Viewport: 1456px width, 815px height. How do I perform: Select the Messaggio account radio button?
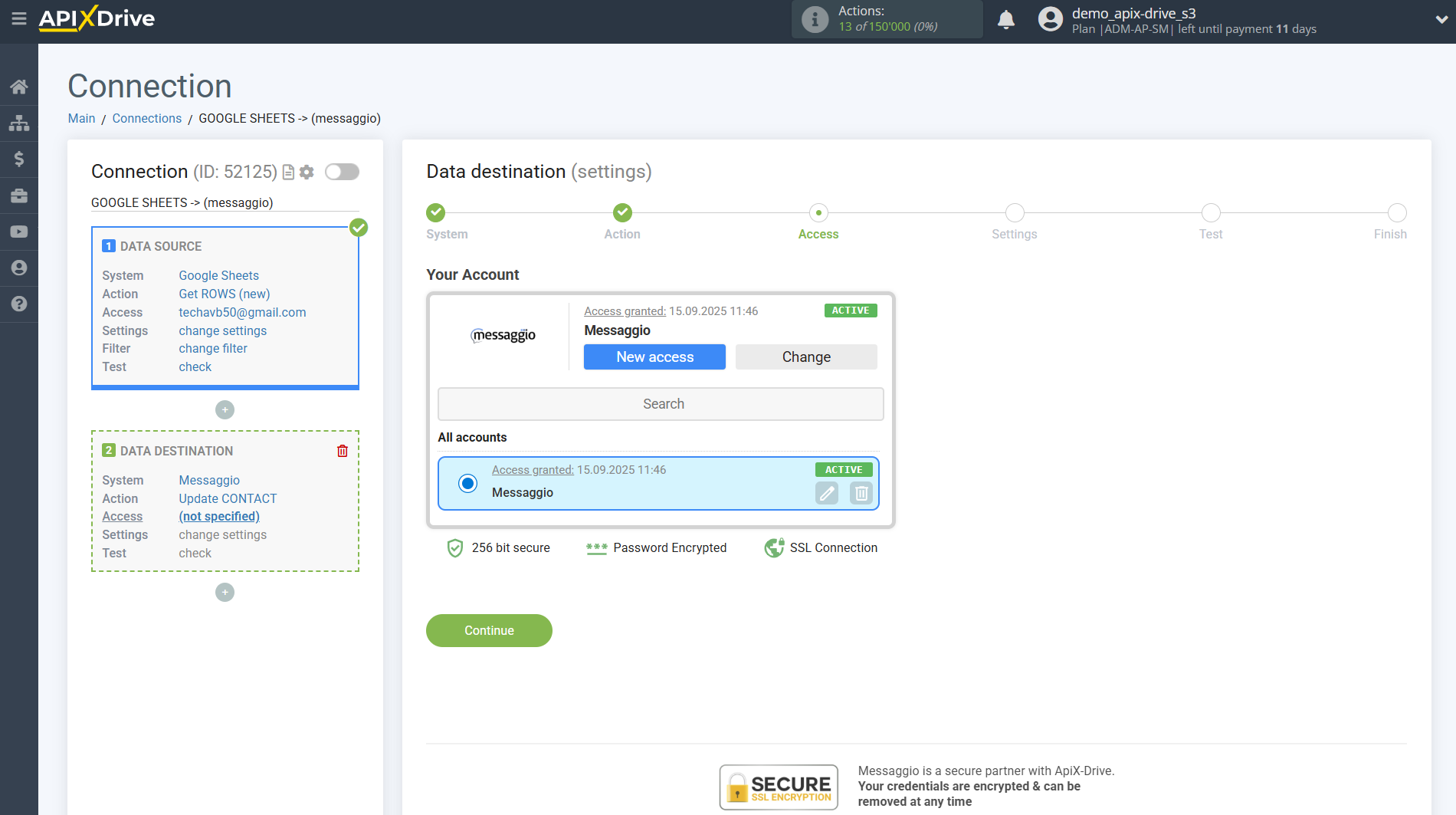click(x=467, y=483)
